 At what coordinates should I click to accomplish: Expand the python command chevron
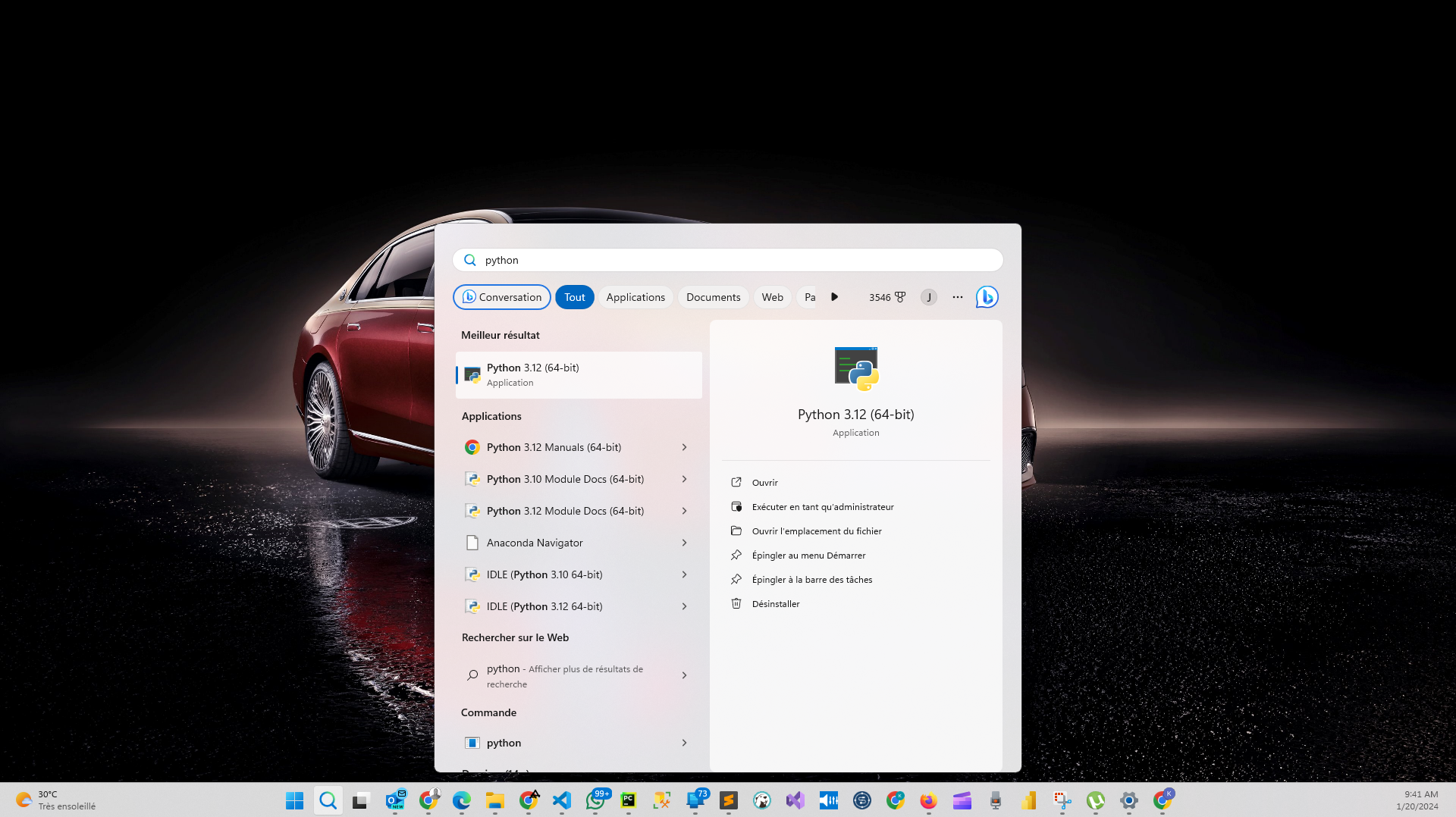(x=684, y=743)
